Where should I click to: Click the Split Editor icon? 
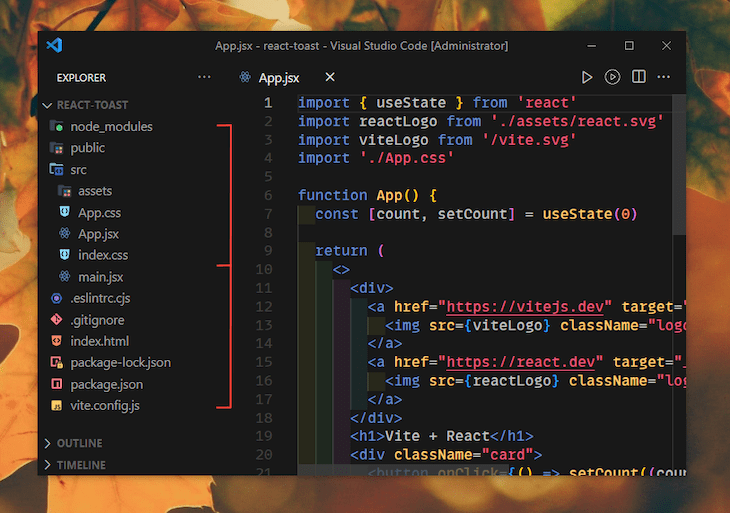(639, 77)
